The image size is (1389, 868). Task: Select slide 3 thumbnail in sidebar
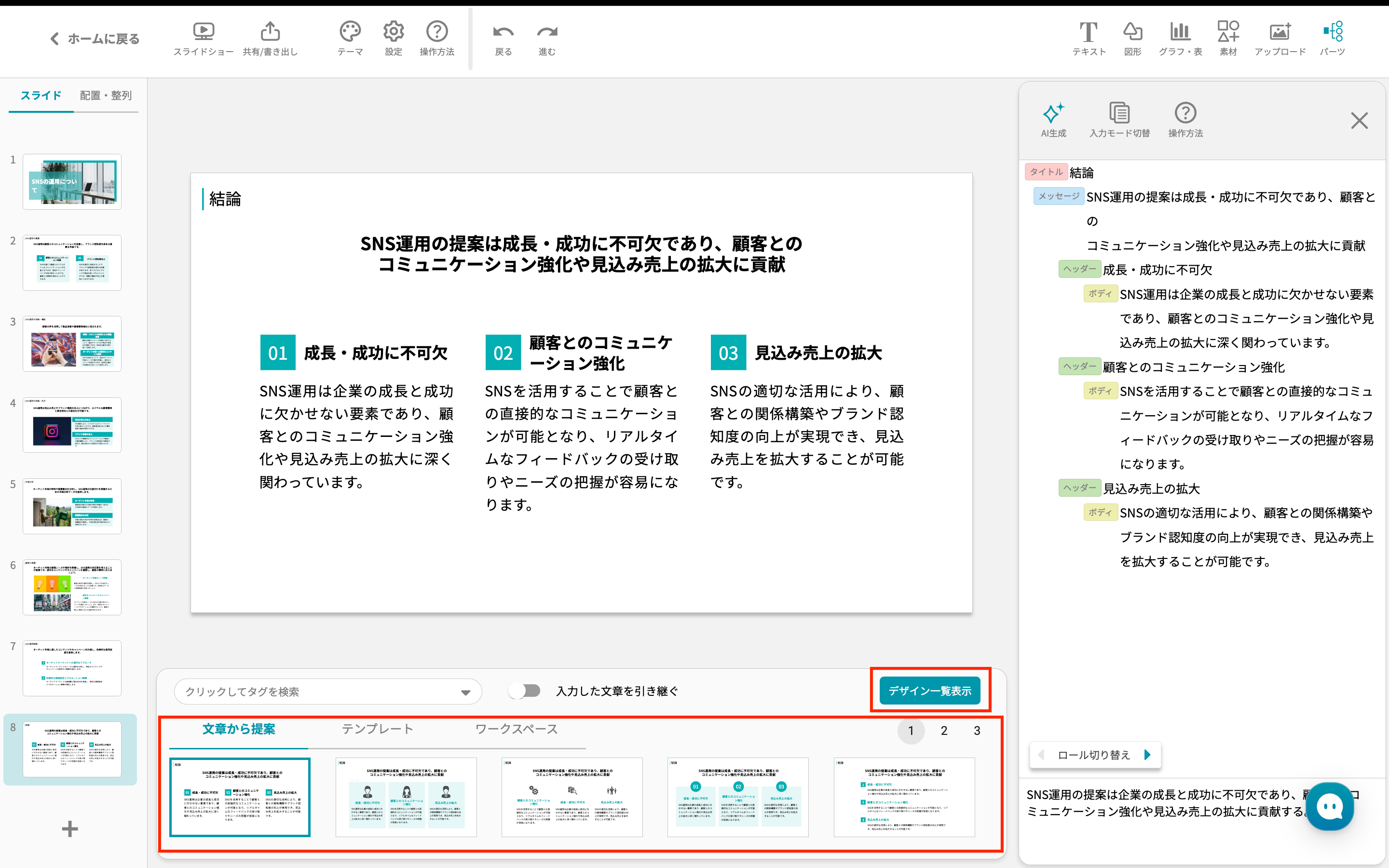click(72, 343)
